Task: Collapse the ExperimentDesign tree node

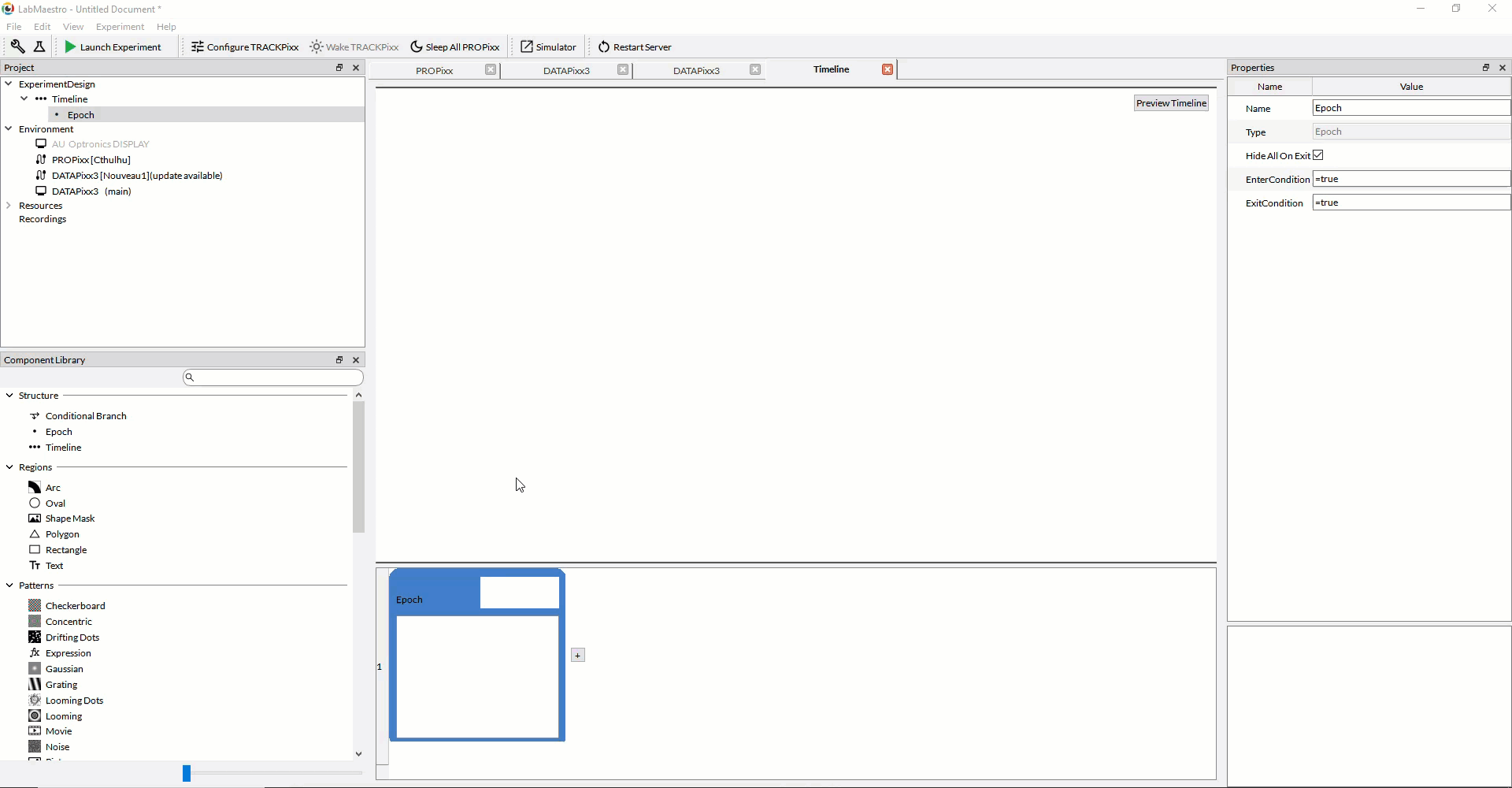Action: click(9, 84)
